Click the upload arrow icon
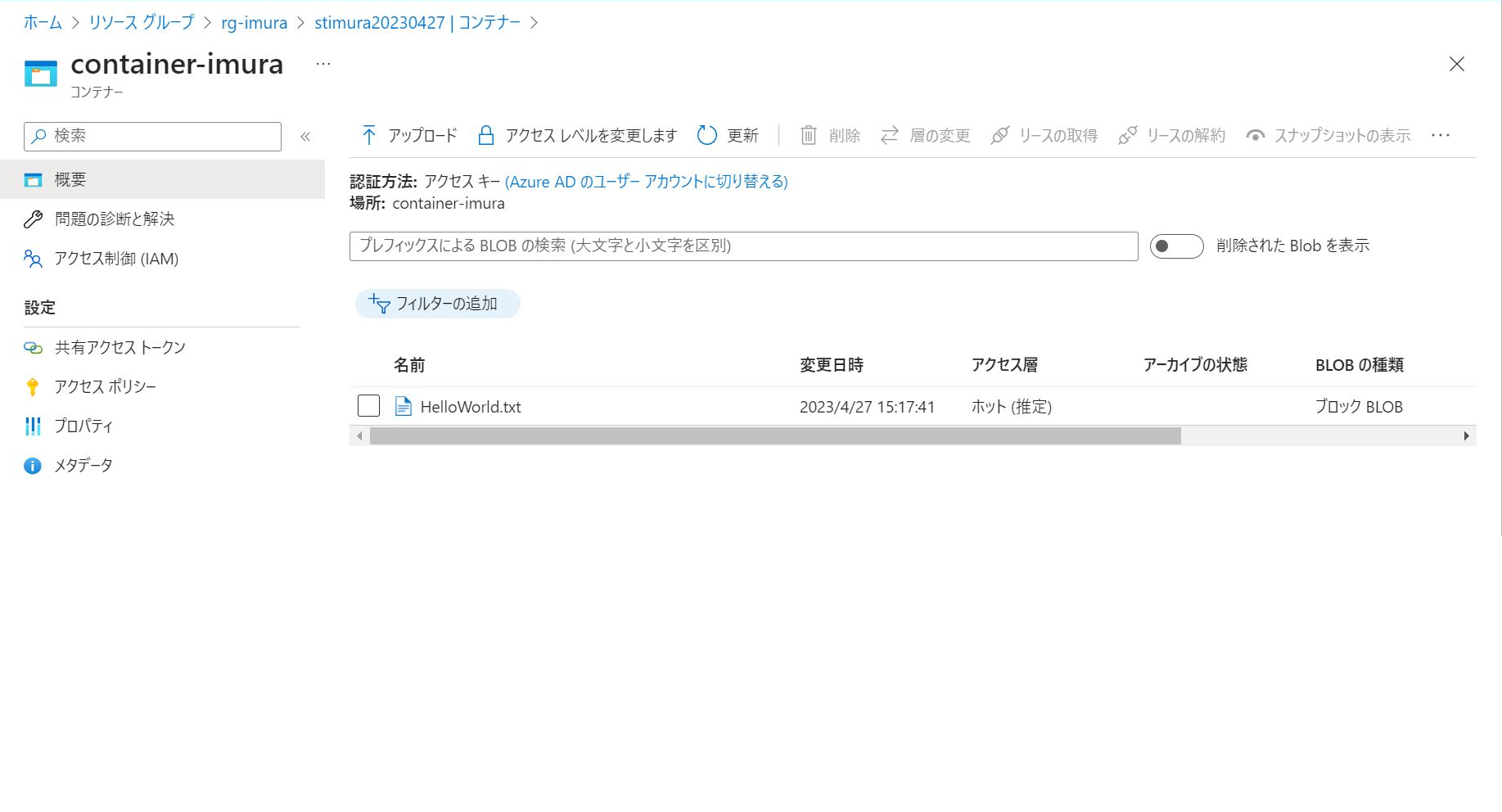 pyautogui.click(x=369, y=135)
